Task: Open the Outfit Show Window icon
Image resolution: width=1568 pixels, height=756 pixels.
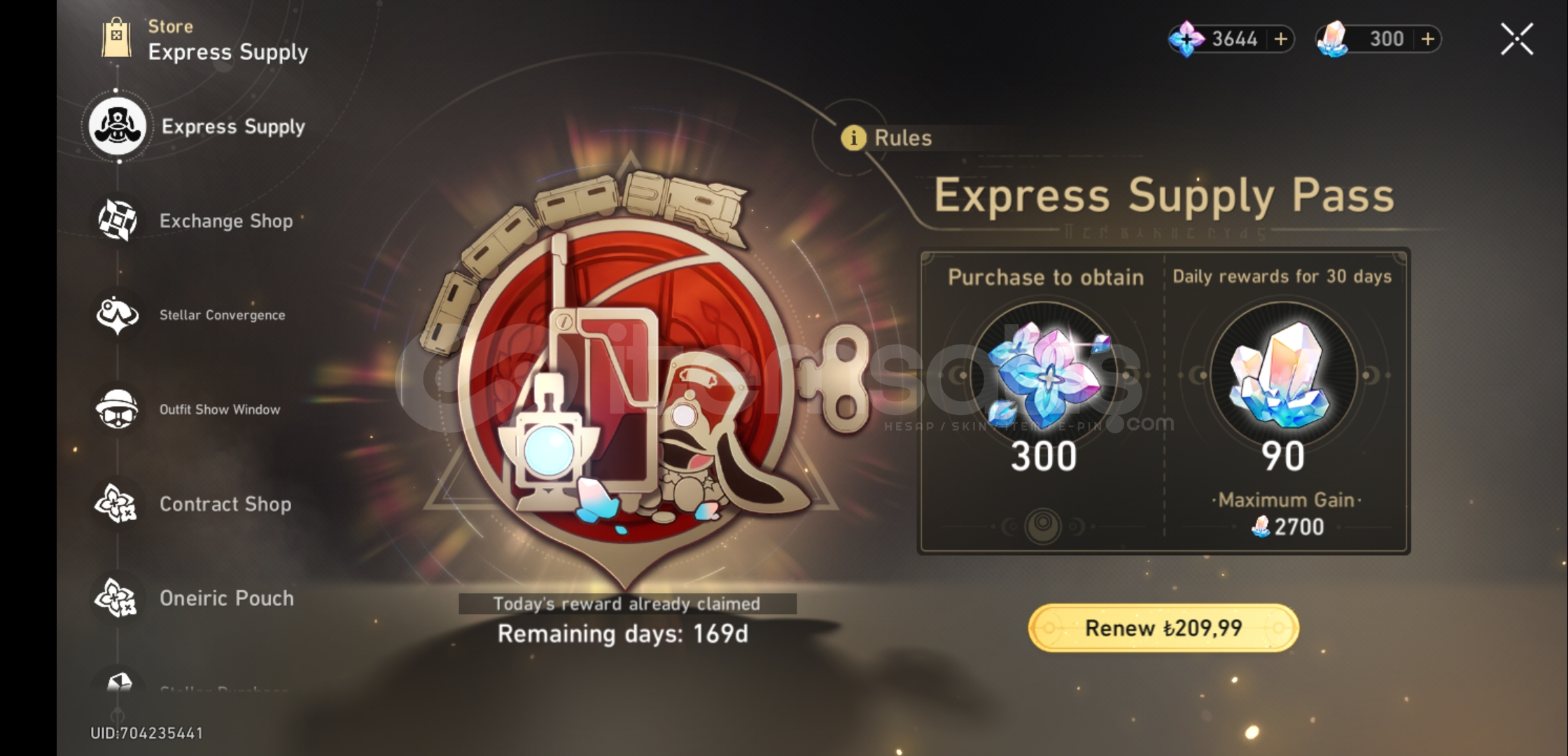Action: click(x=117, y=409)
